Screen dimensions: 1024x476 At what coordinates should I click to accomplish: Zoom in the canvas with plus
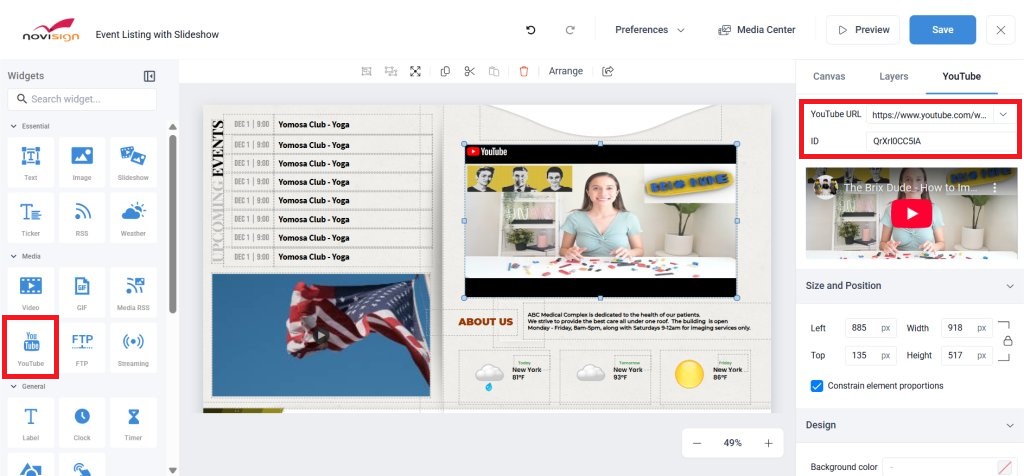click(x=769, y=443)
